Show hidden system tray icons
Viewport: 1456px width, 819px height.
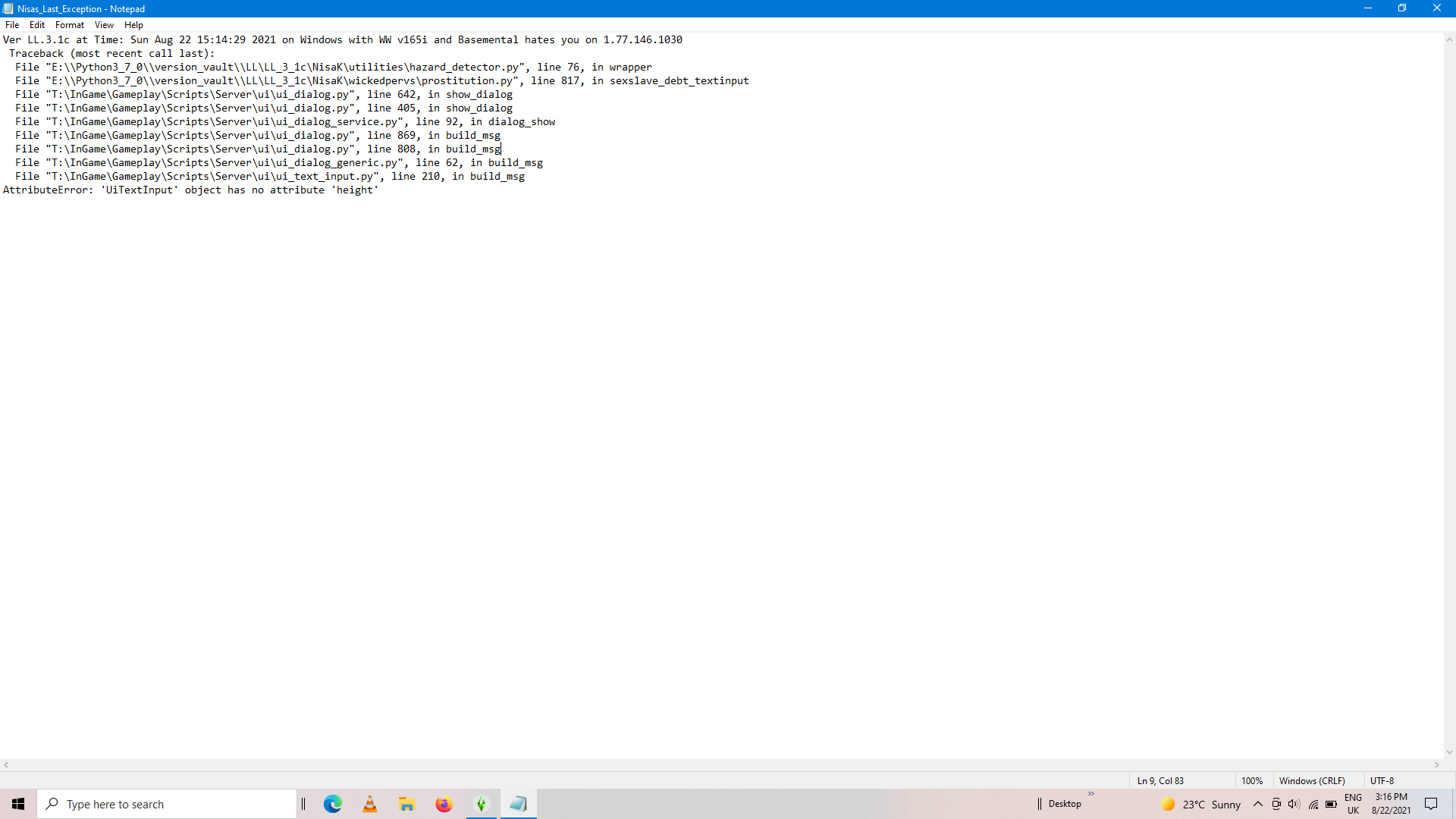click(1258, 804)
